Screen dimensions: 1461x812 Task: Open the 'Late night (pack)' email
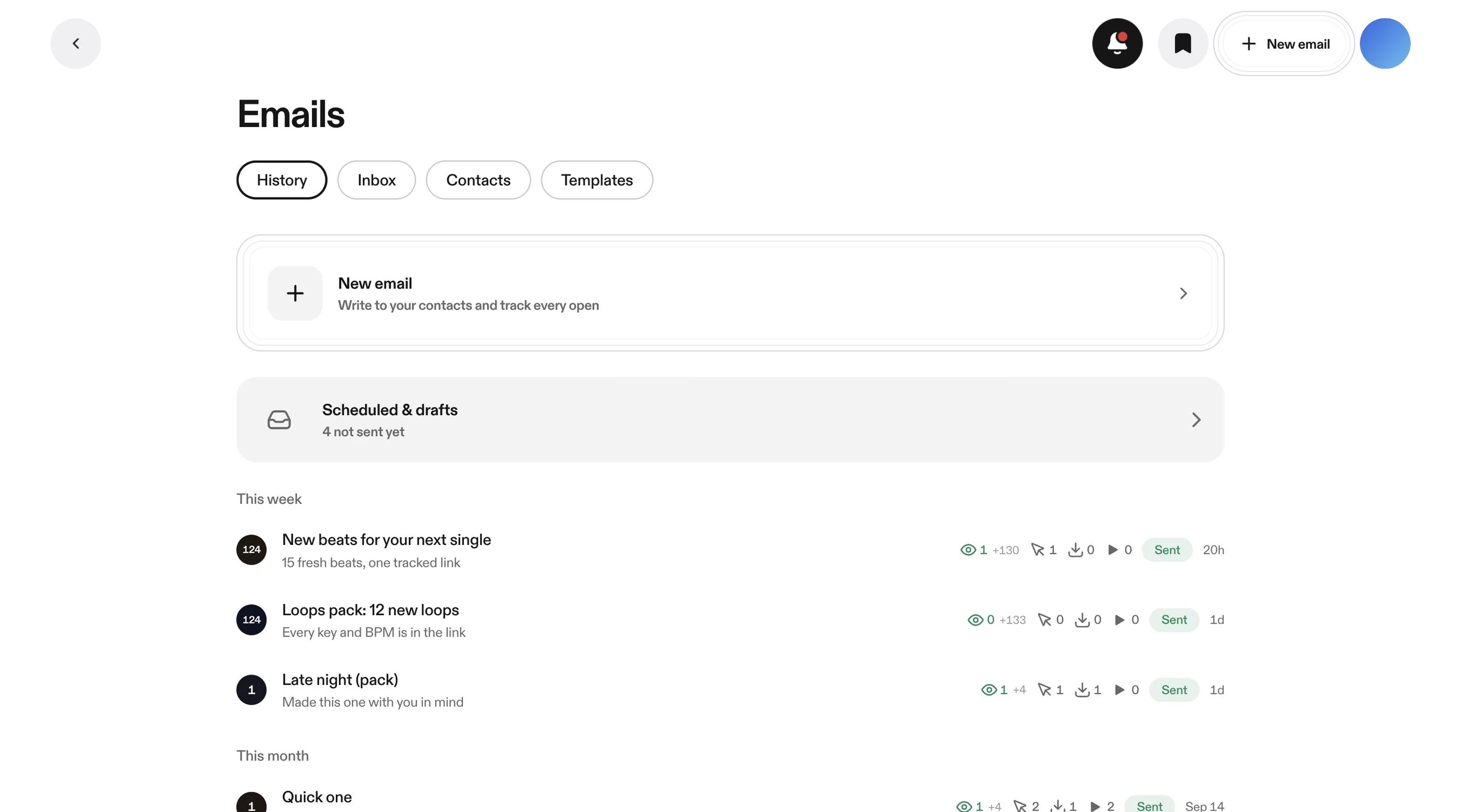point(730,690)
